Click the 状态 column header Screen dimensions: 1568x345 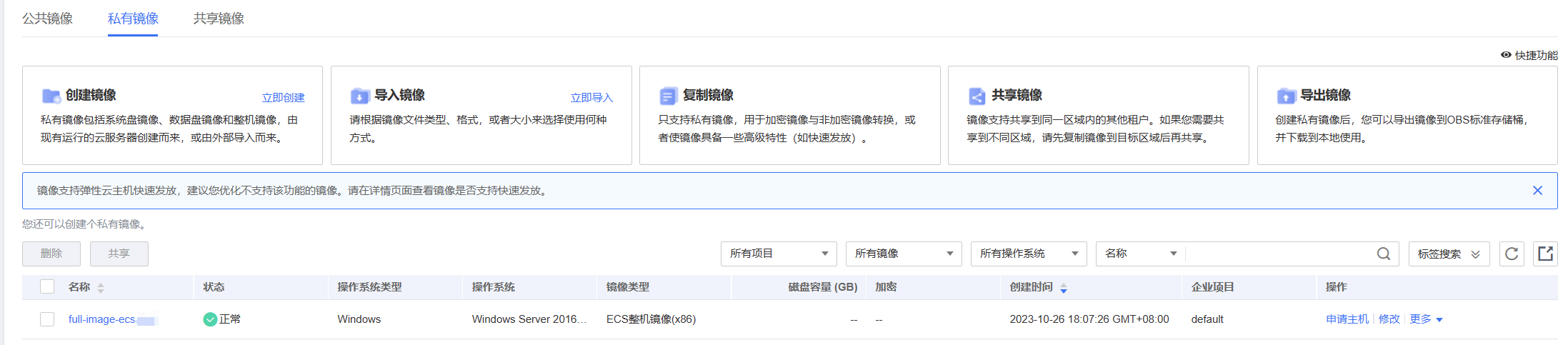pyautogui.click(x=214, y=287)
